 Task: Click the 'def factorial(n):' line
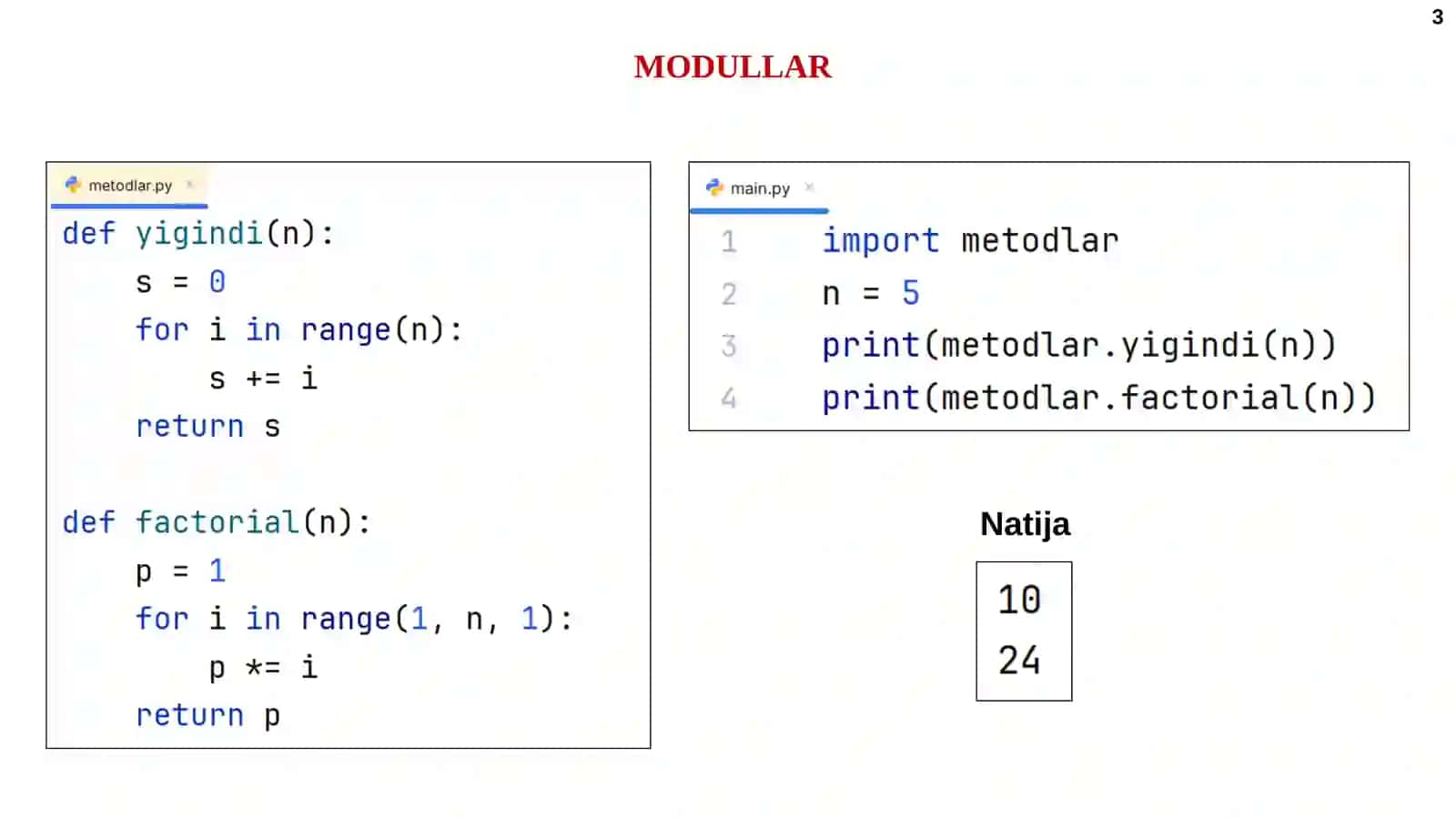pos(217,522)
